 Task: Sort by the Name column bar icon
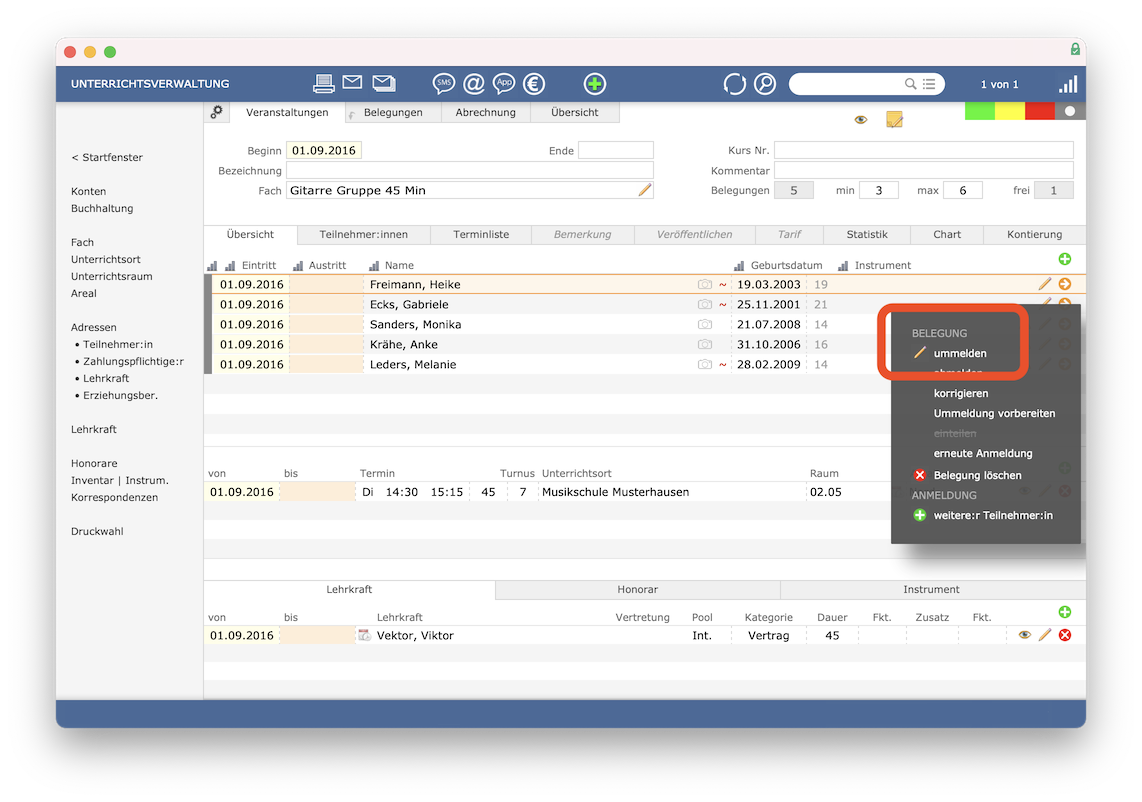point(374,266)
